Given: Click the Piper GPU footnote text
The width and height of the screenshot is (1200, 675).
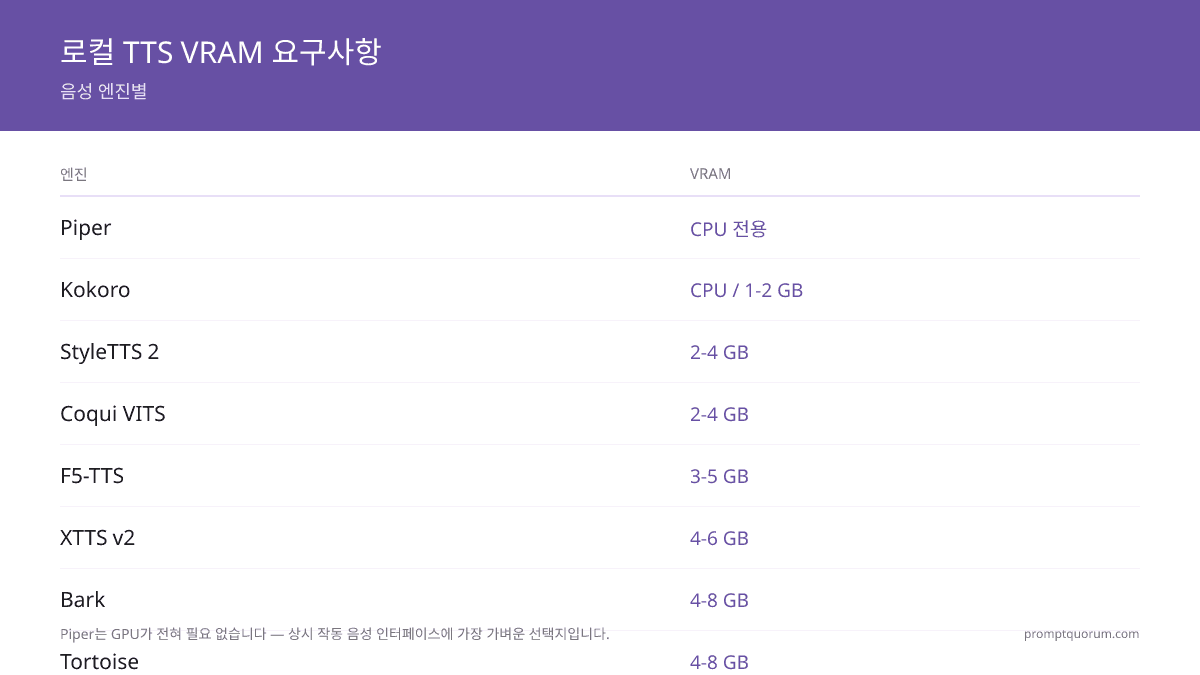Looking at the screenshot, I should (335, 634).
